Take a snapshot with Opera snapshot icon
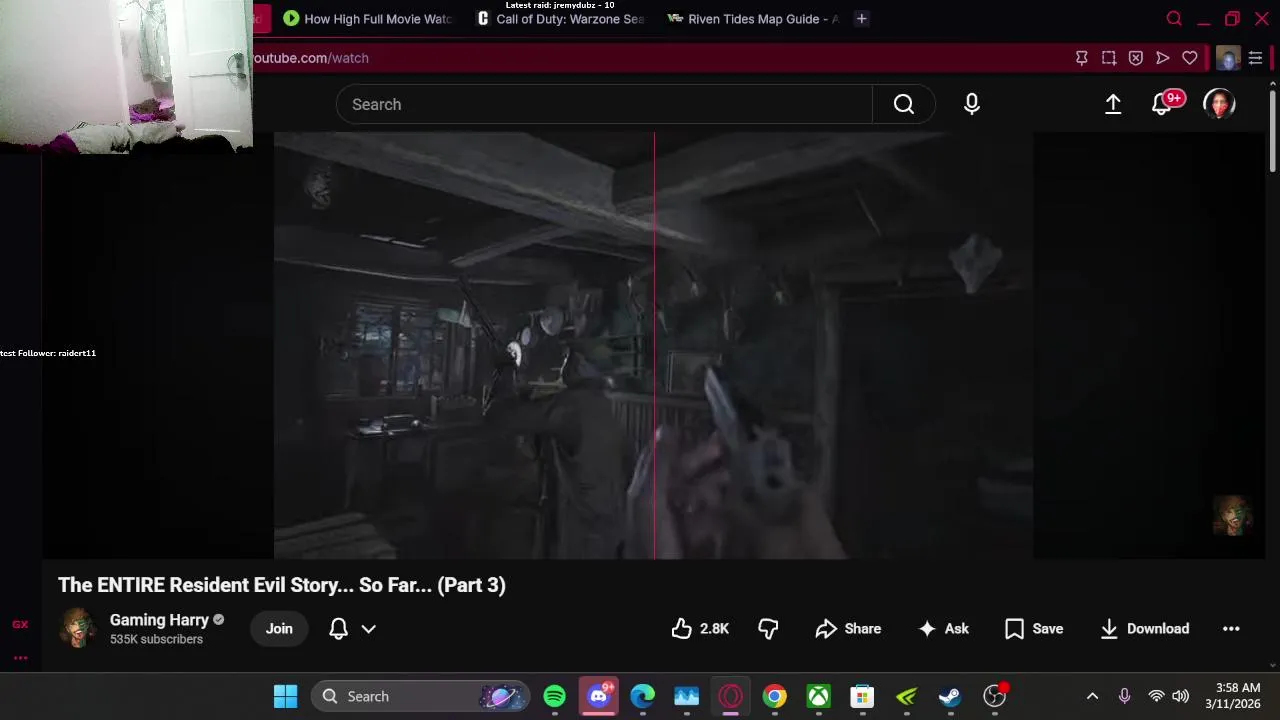 1108,58
